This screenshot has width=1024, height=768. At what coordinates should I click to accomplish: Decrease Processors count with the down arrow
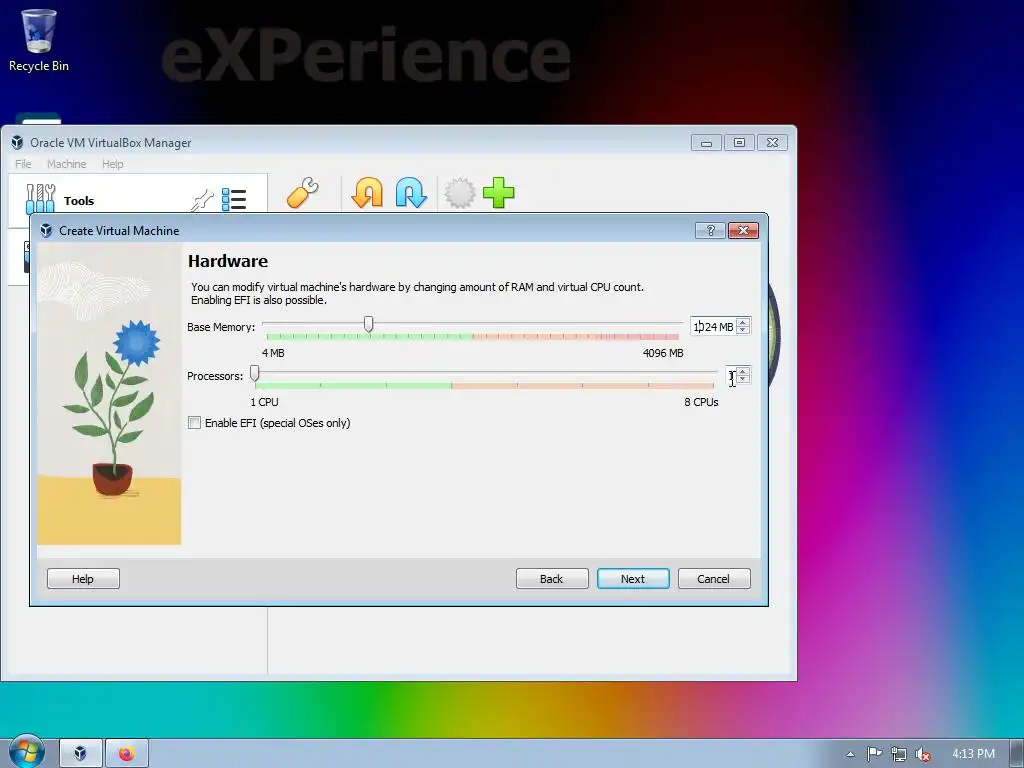click(x=743, y=379)
